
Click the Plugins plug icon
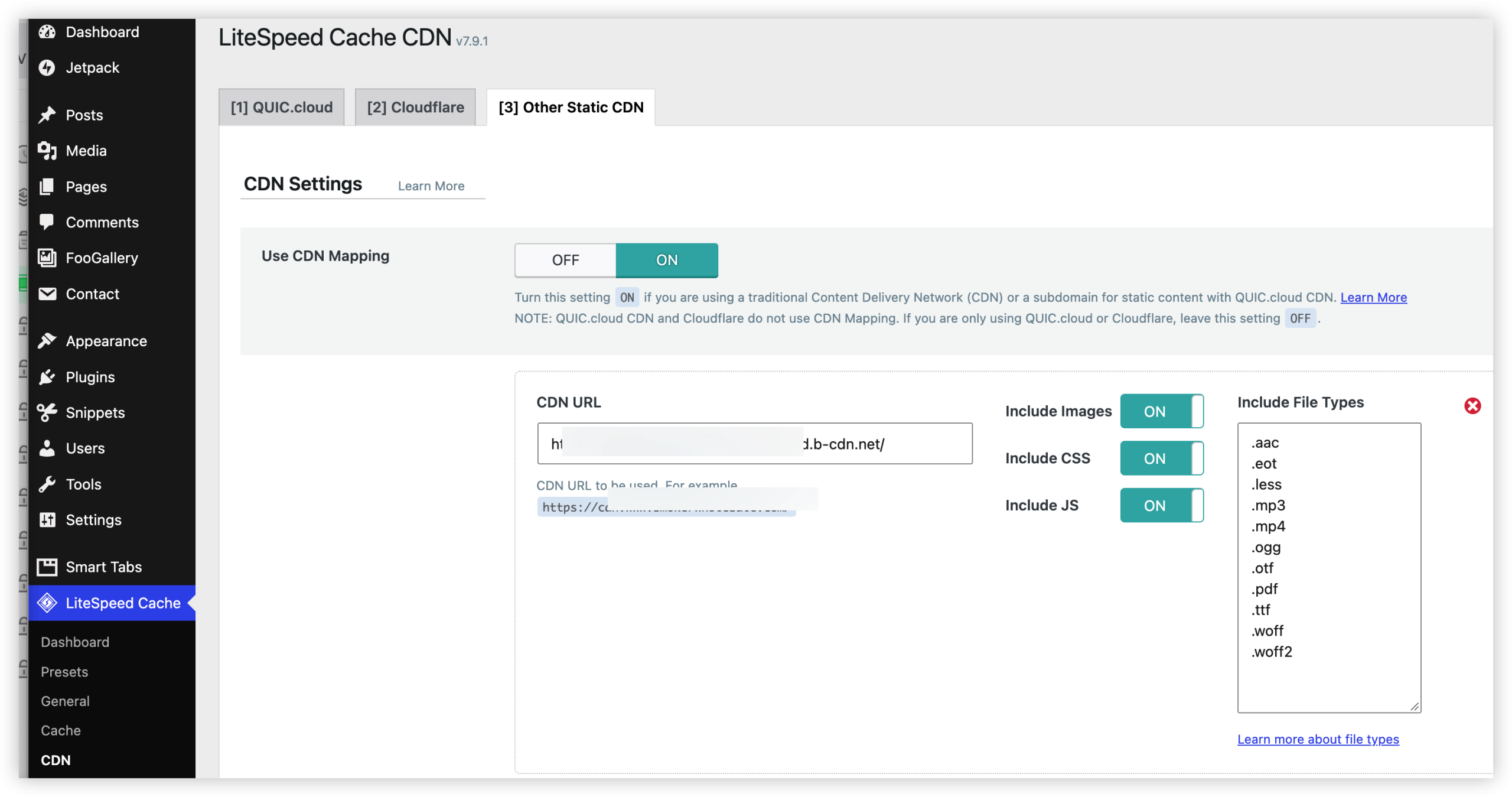coord(47,377)
